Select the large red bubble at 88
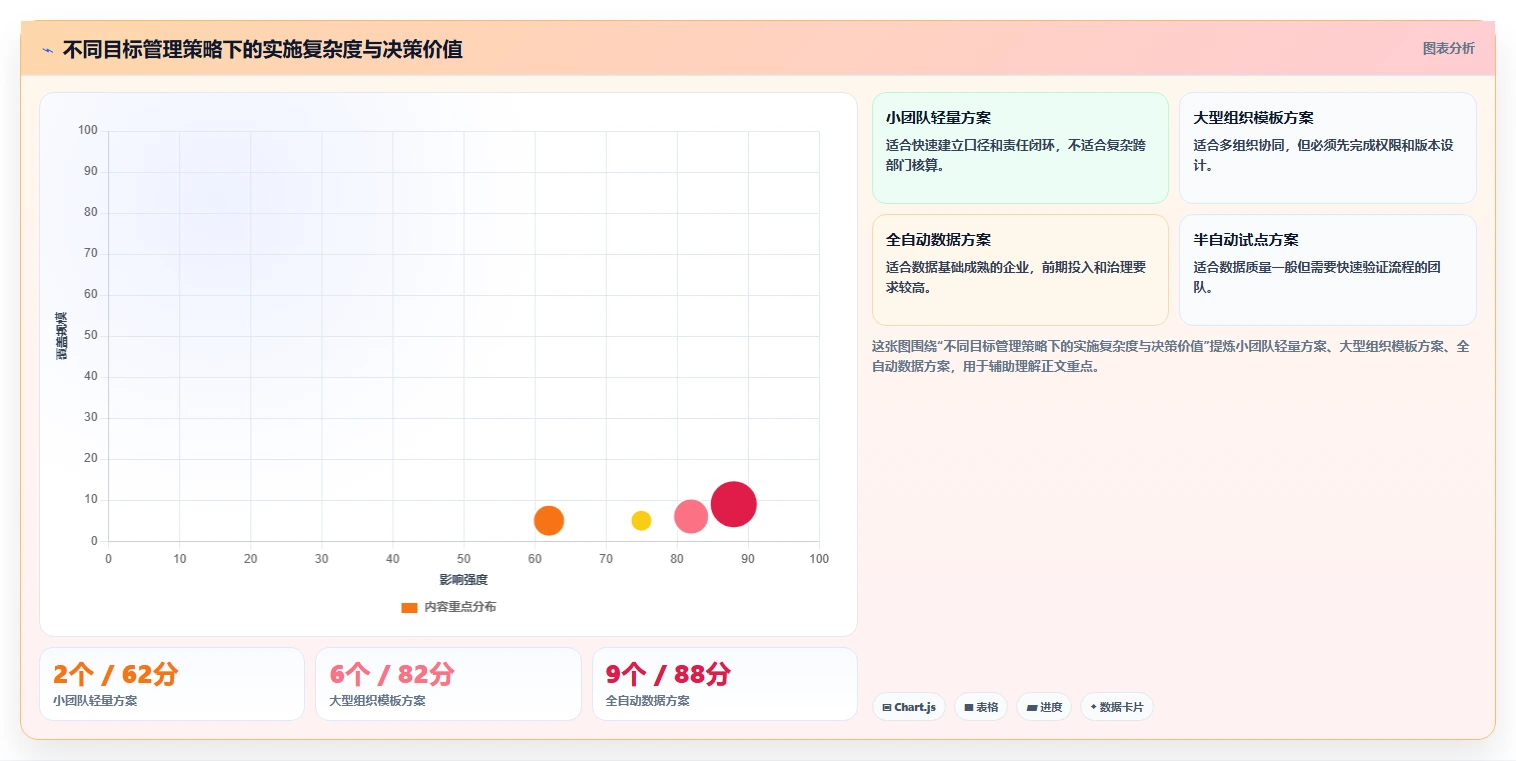Screen dimensions: 1516x761 [x=734, y=504]
